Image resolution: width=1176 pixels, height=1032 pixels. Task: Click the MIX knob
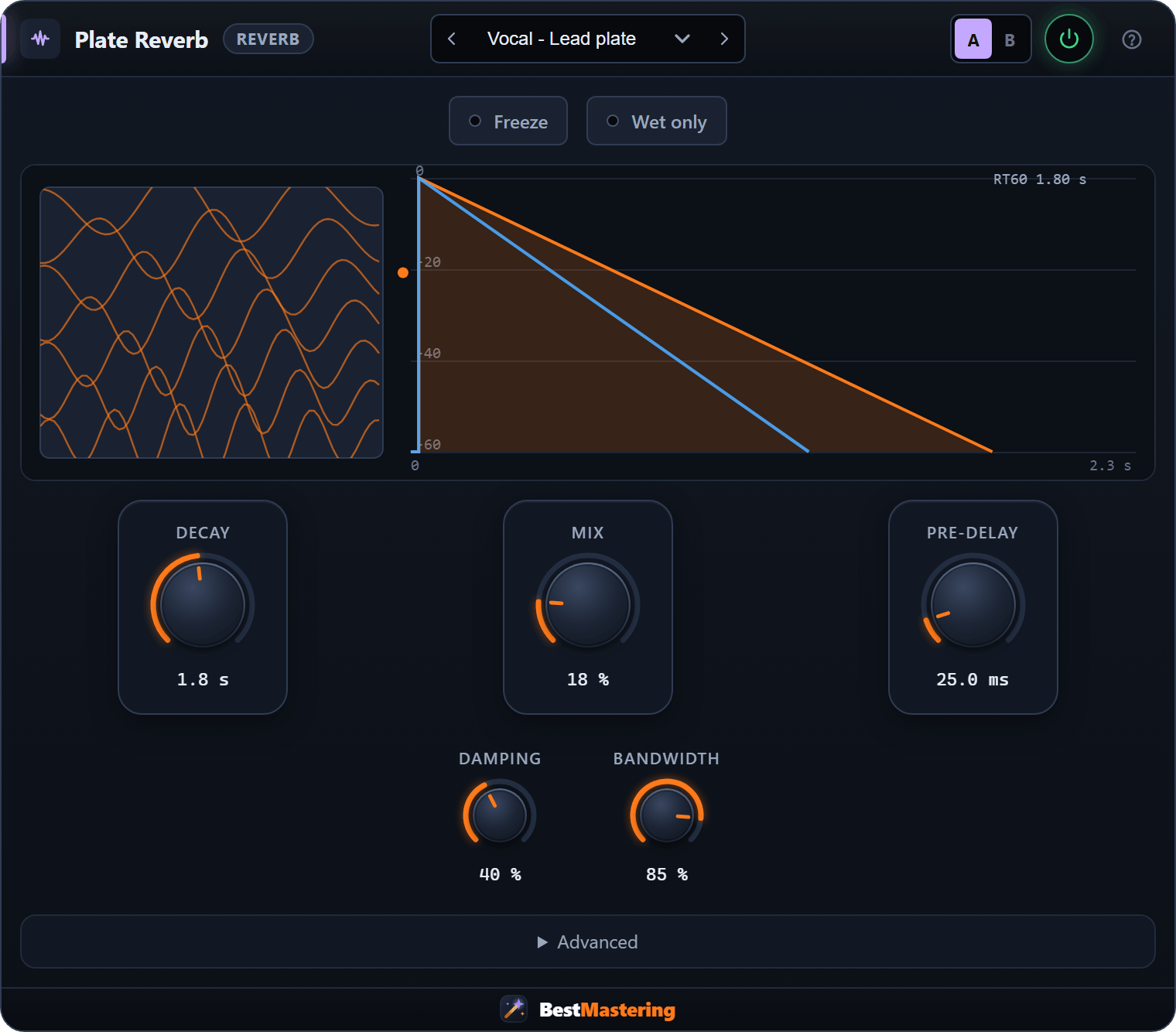pos(588,604)
